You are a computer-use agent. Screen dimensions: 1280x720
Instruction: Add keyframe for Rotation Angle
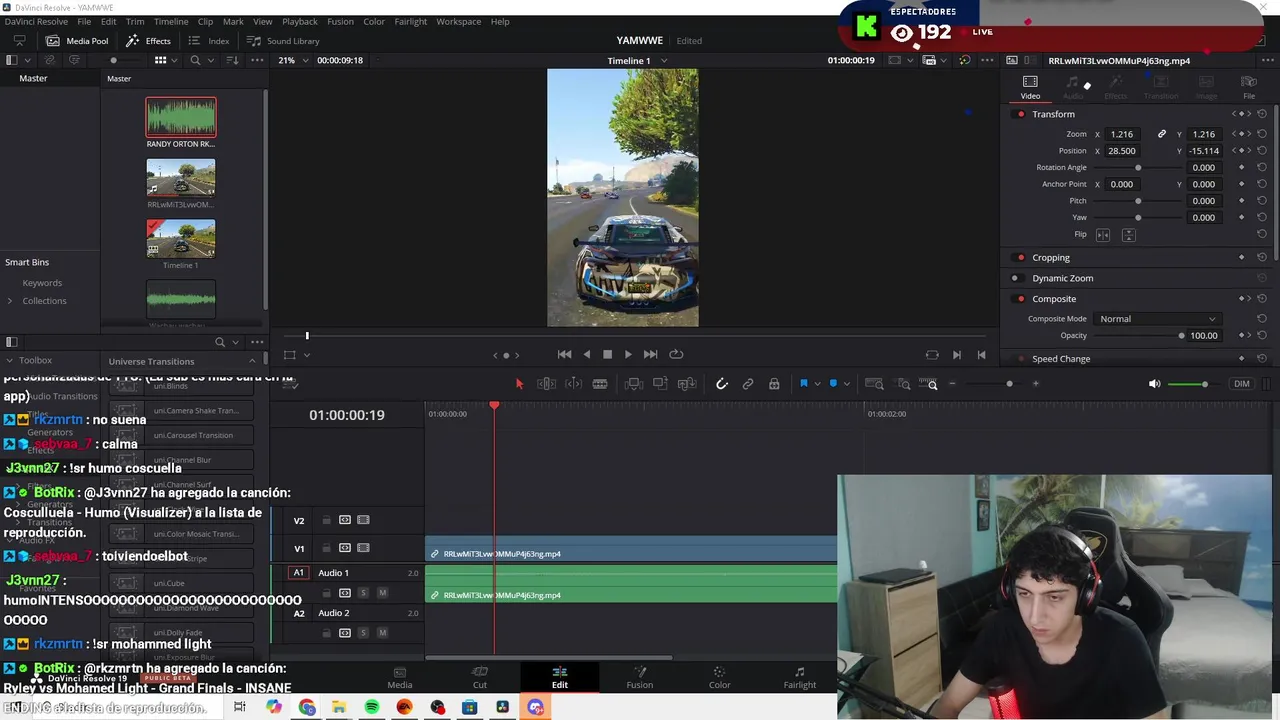click(1242, 168)
